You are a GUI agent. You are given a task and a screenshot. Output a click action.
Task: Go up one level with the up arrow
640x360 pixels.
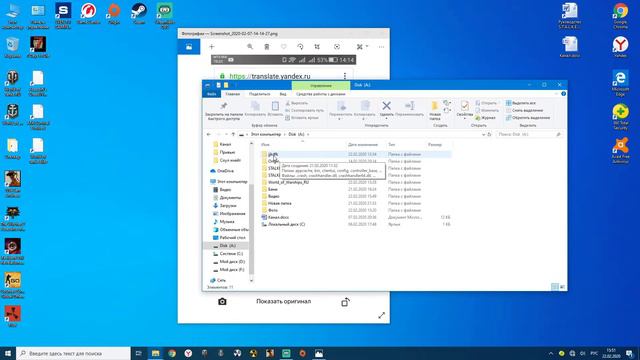[x=233, y=134]
